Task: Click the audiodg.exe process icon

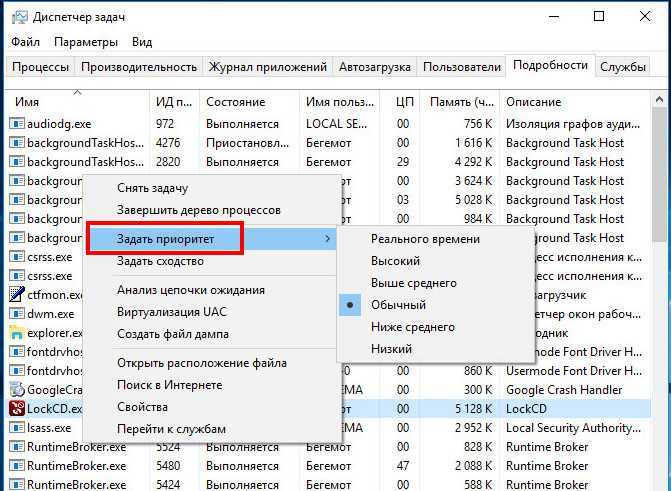Action: [16, 124]
